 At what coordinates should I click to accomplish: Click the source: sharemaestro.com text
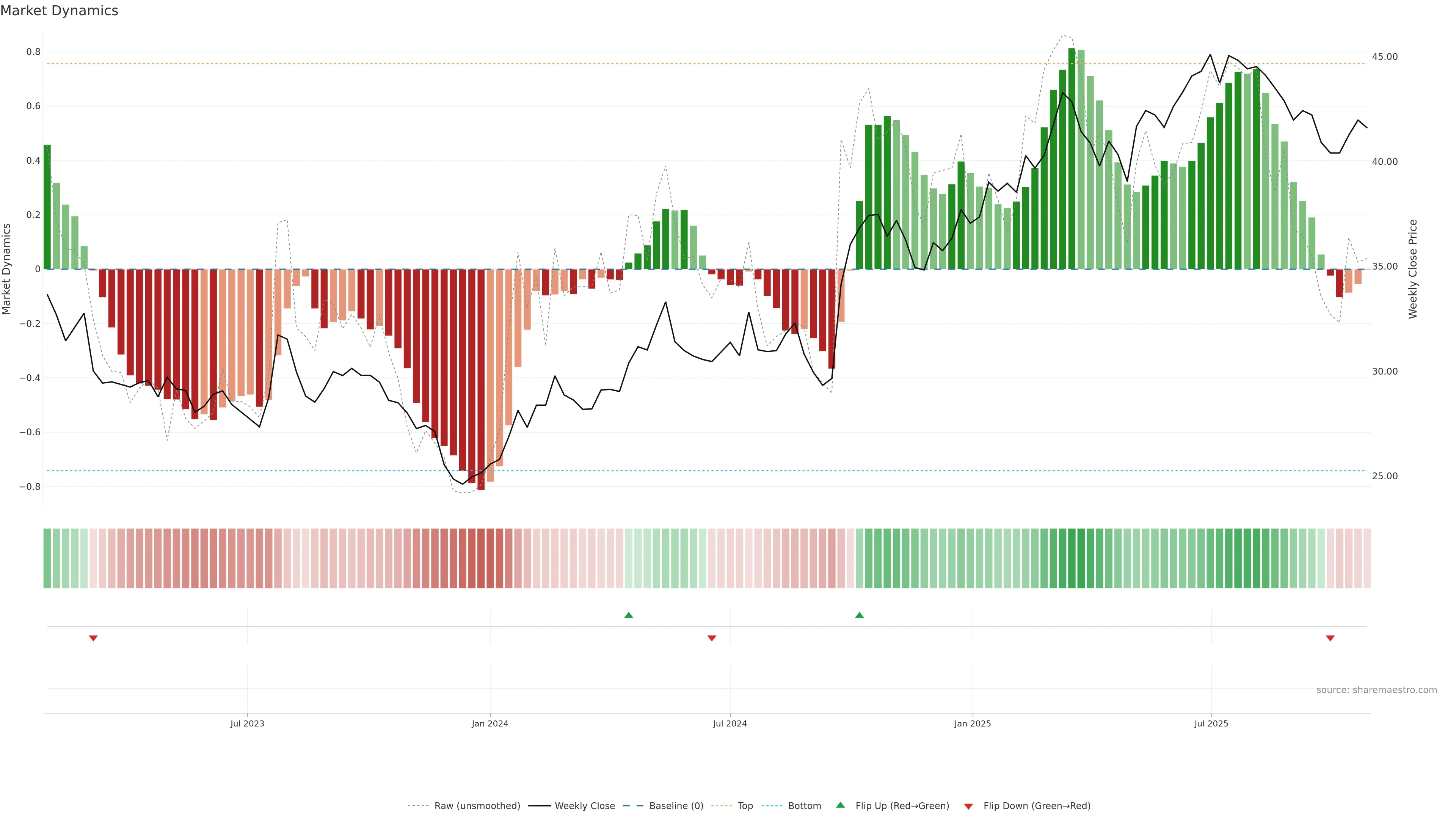pyautogui.click(x=1376, y=690)
